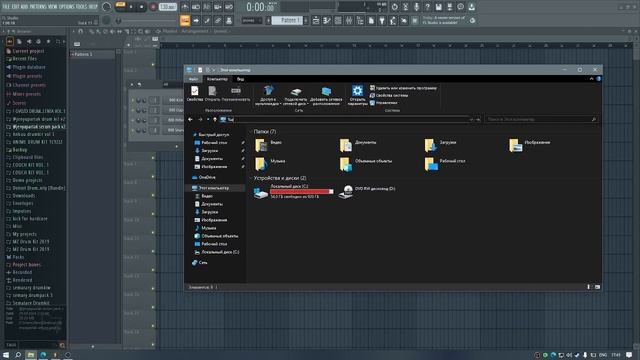
Task: Collapse the Explorer ribbon with the chevron
Action: click(591, 79)
